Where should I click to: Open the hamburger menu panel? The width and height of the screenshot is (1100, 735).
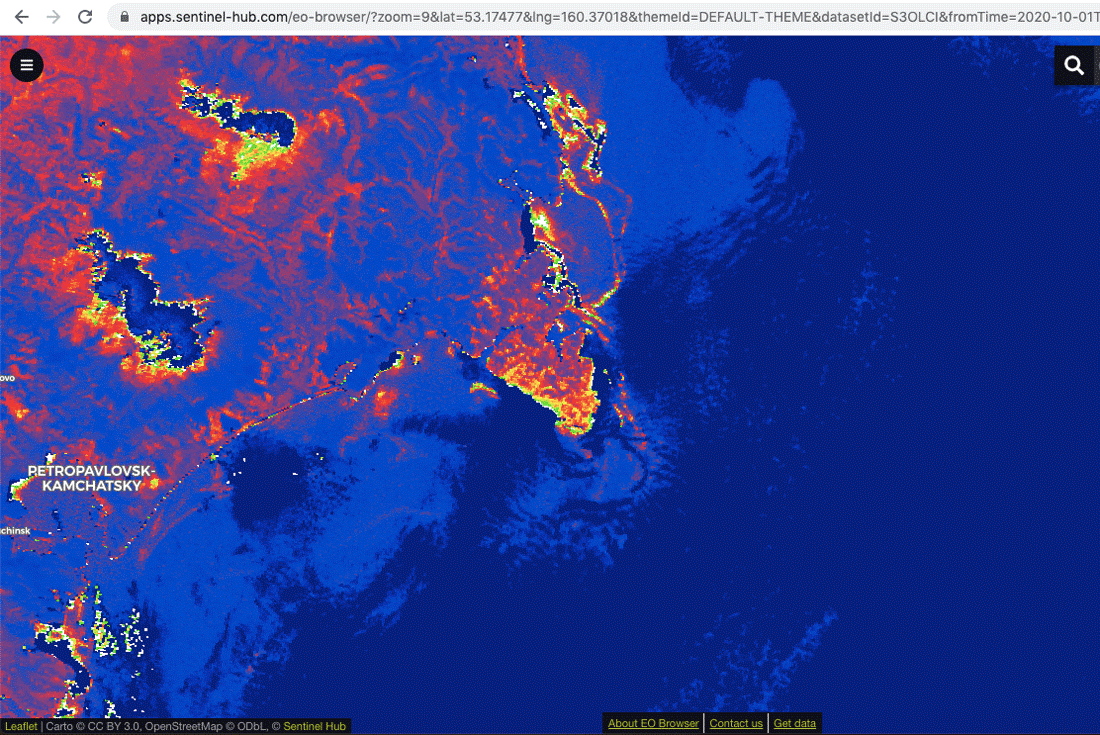coord(27,65)
